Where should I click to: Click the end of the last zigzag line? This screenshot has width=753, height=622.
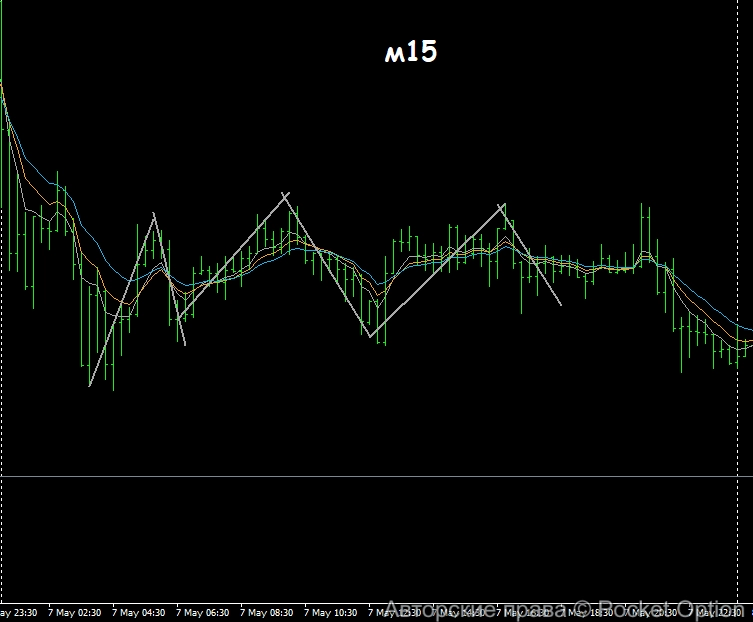click(x=561, y=304)
